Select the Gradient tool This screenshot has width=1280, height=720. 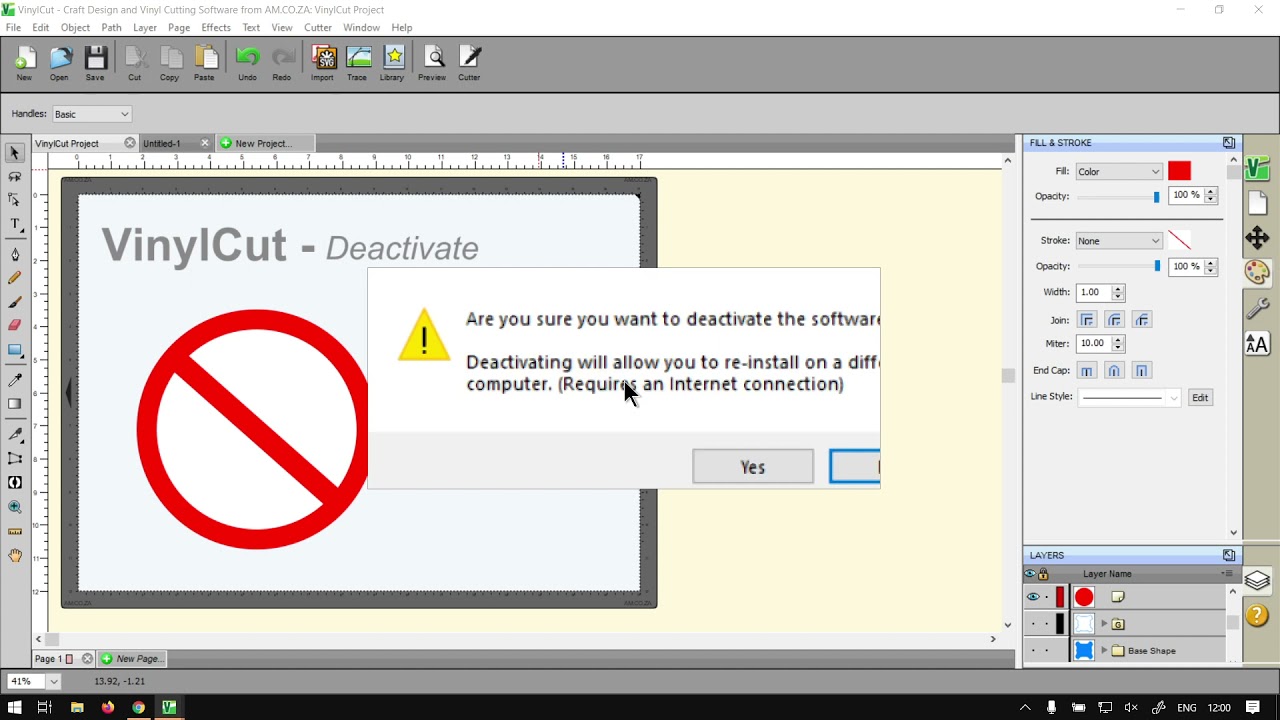15,404
